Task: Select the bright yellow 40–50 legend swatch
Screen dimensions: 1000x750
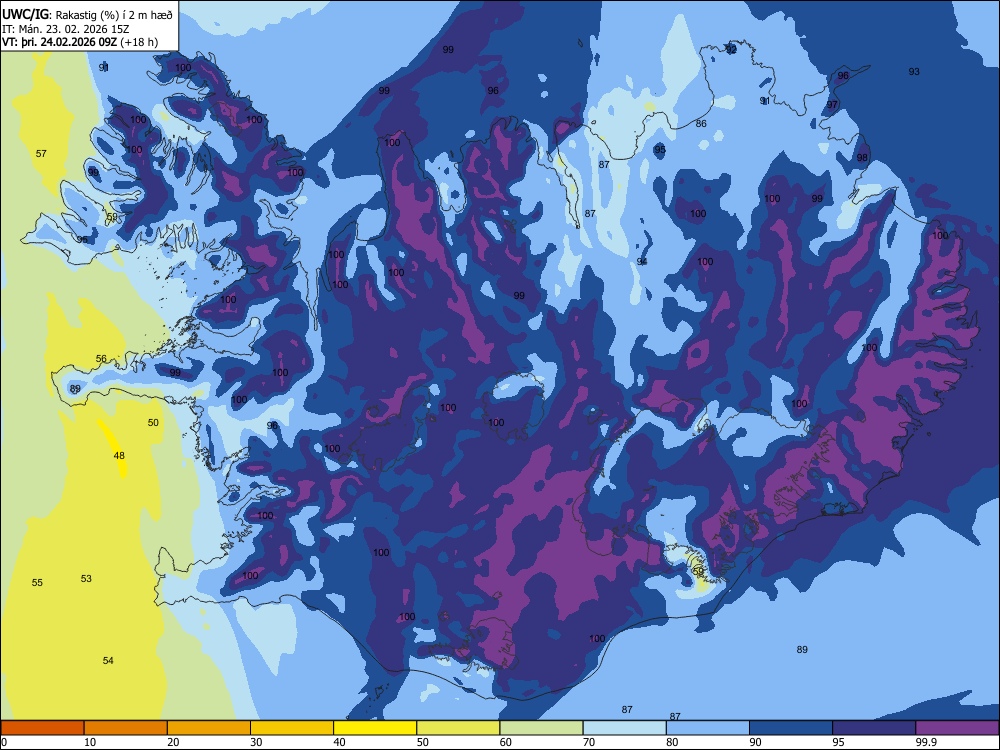Action: coord(375,728)
